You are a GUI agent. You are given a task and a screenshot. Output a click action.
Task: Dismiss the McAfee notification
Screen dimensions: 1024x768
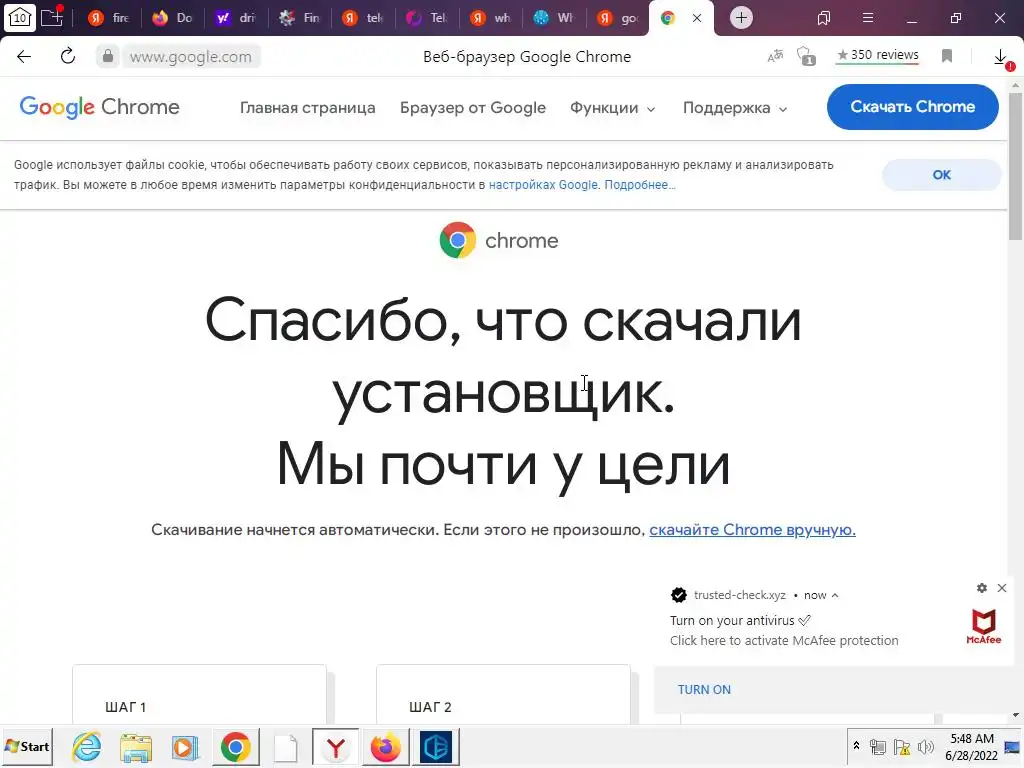(1002, 588)
